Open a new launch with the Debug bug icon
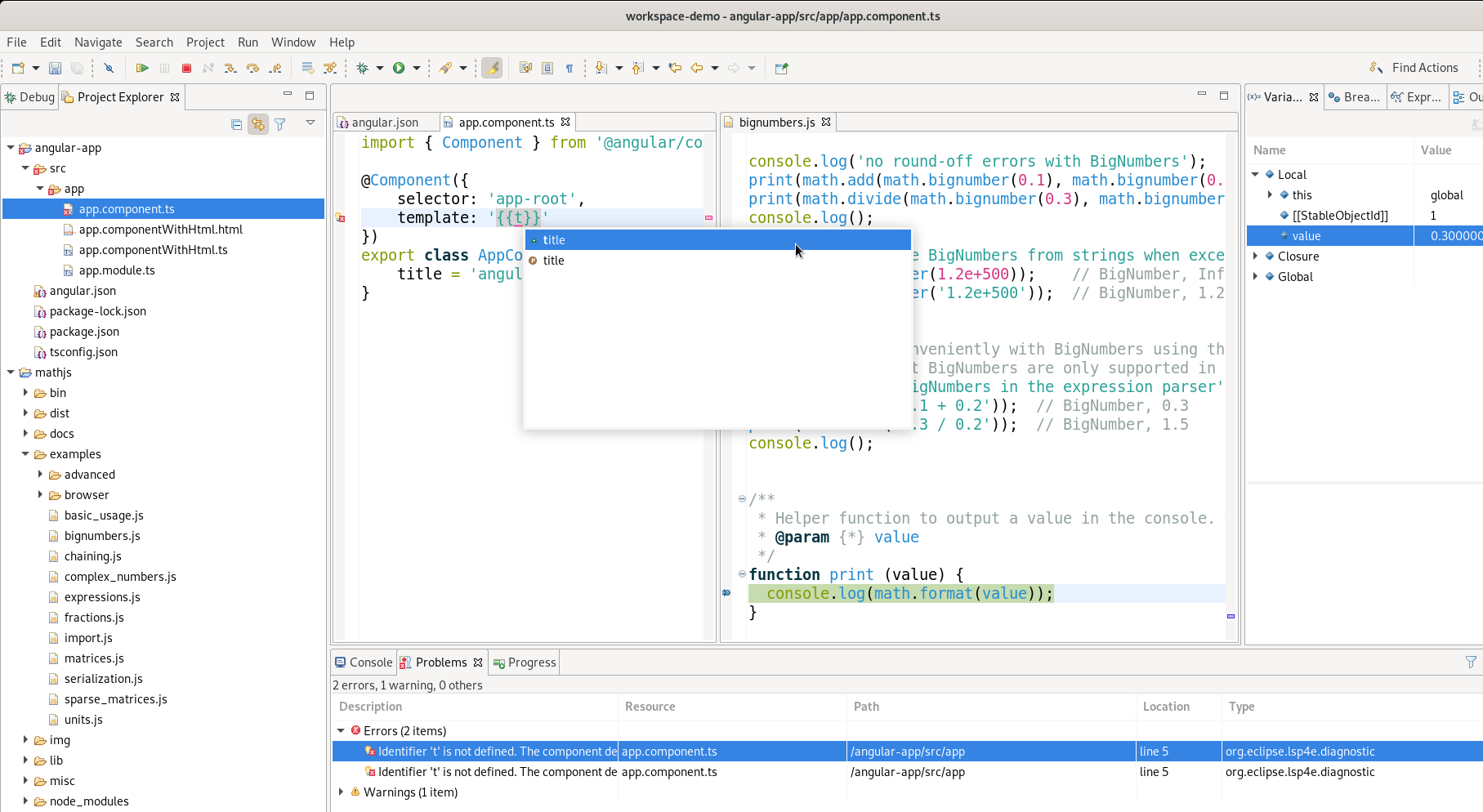Image resolution: width=1483 pixels, height=812 pixels. tap(364, 68)
